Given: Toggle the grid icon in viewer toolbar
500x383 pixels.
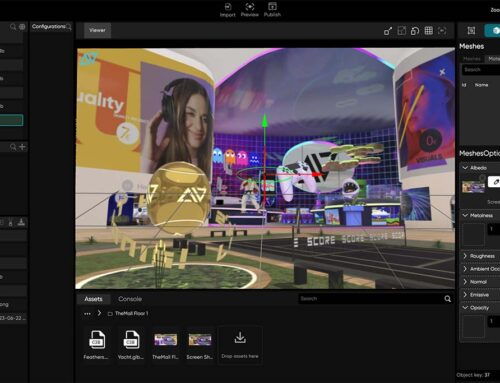Looking at the screenshot, I should point(429,31).
